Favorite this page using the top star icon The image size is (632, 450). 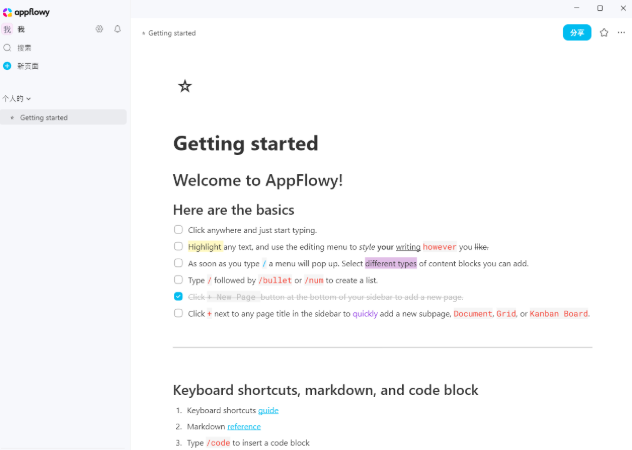[x=604, y=33]
